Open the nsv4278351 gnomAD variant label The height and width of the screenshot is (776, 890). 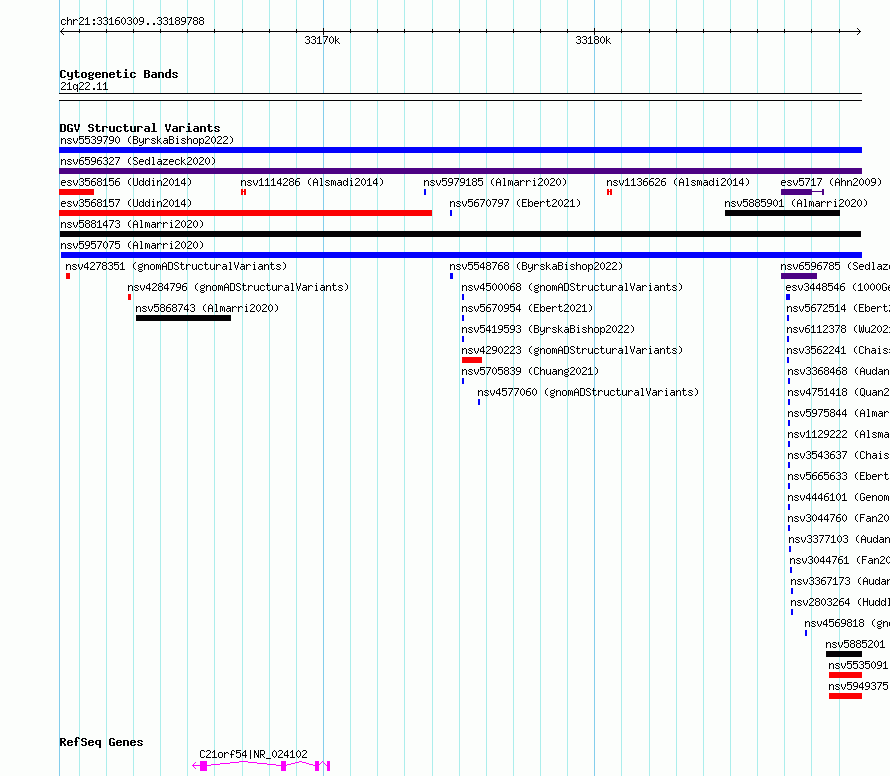177,266
